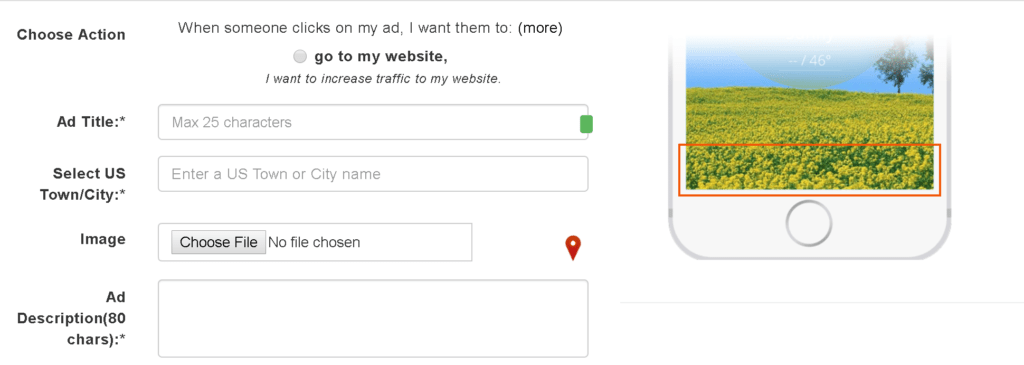
Task: Click the Ad Title input field
Action: click(x=373, y=122)
